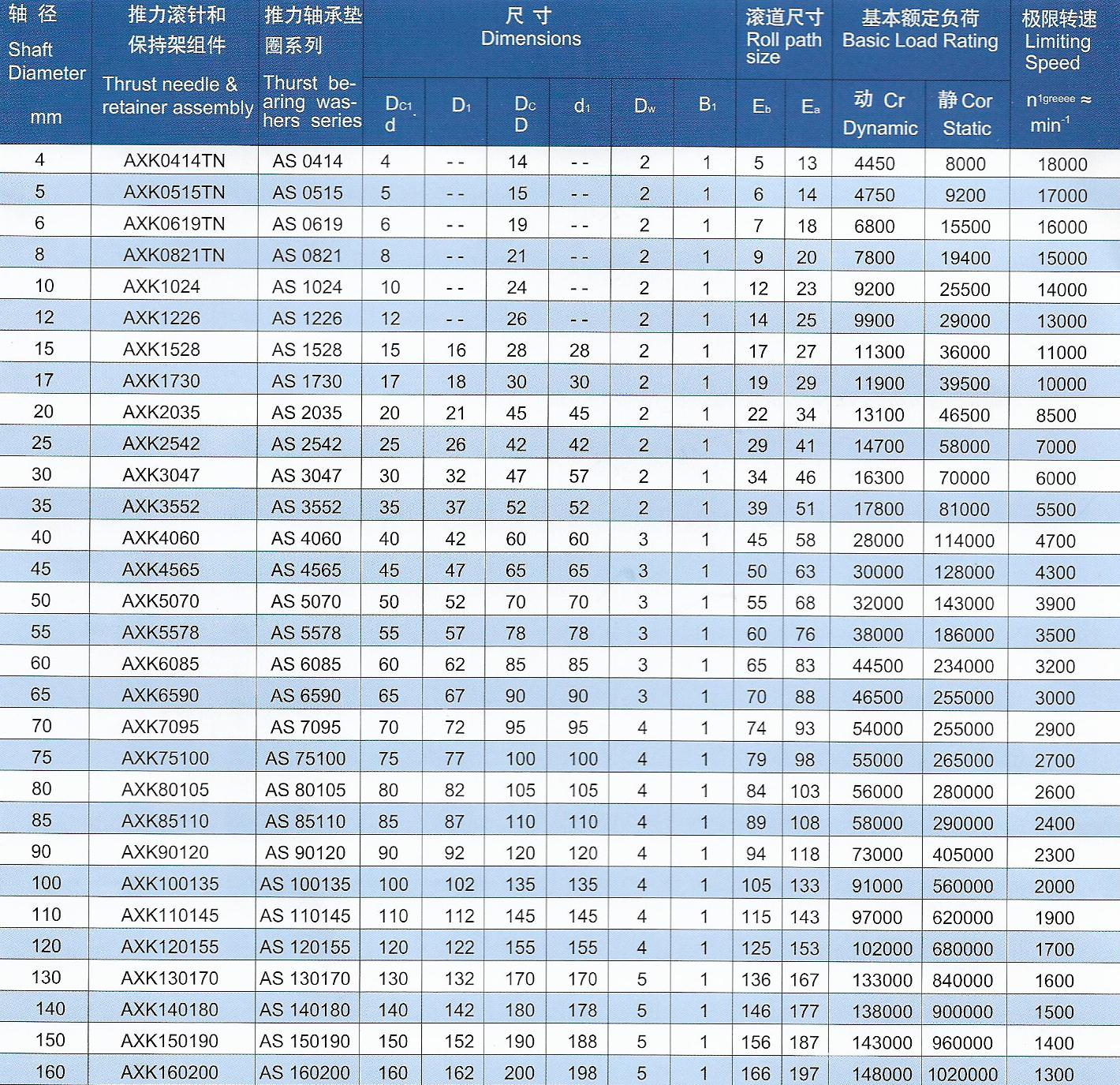
Task: Select the static load value 1020000
Action: [963, 1074]
